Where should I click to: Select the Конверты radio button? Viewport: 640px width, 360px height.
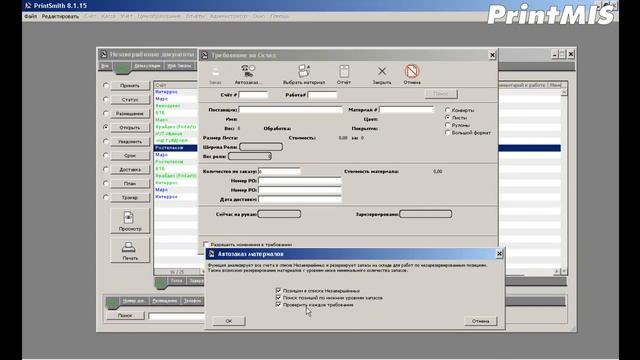point(448,110)
